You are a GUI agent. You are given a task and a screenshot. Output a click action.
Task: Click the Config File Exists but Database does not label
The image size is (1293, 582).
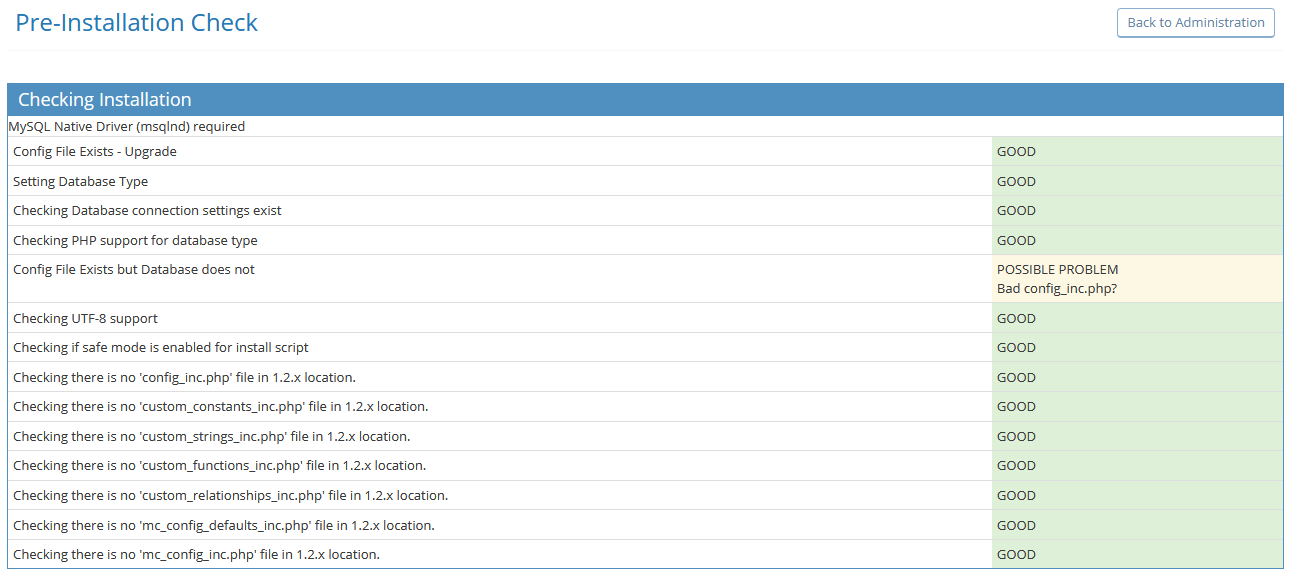134,270
